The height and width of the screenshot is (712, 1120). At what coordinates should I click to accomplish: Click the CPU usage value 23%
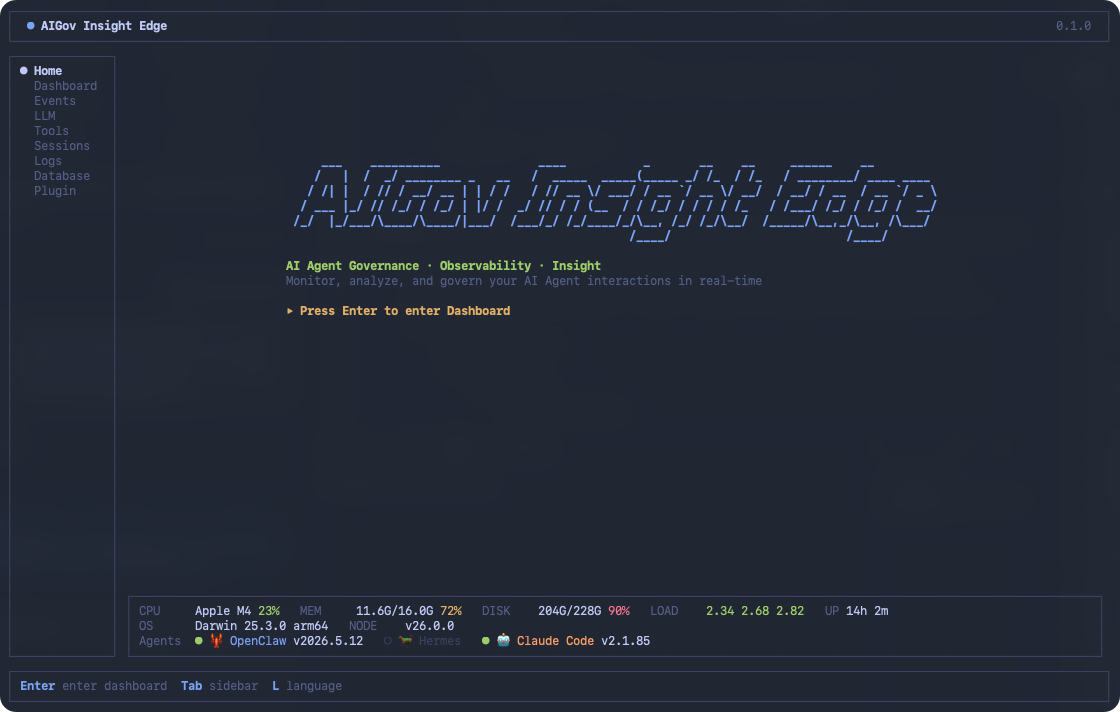(x=269, y=611)
